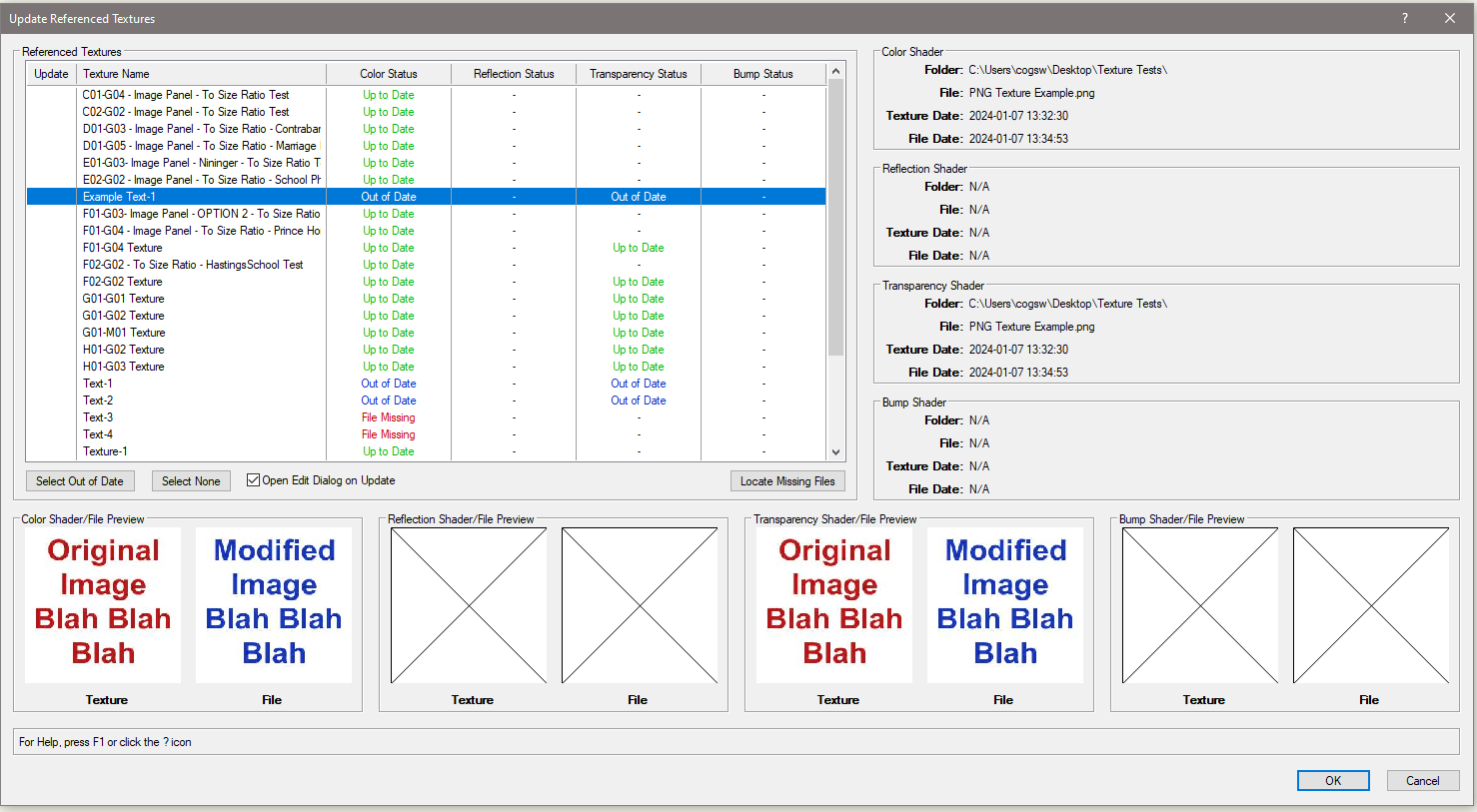Click the Texture preview in Transparency Shader section
Screen dimensions: 1477x812
click(833, 604)
